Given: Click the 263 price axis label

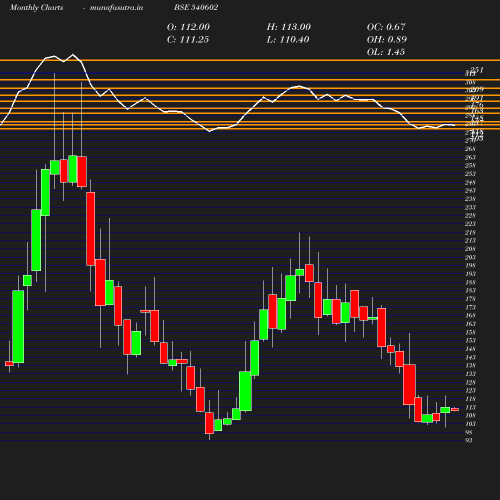Looking at the screenshot, I should point(470,157).
